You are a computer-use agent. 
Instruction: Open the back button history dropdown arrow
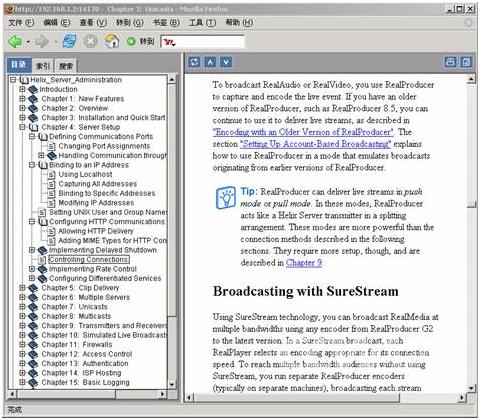(28, 42)
